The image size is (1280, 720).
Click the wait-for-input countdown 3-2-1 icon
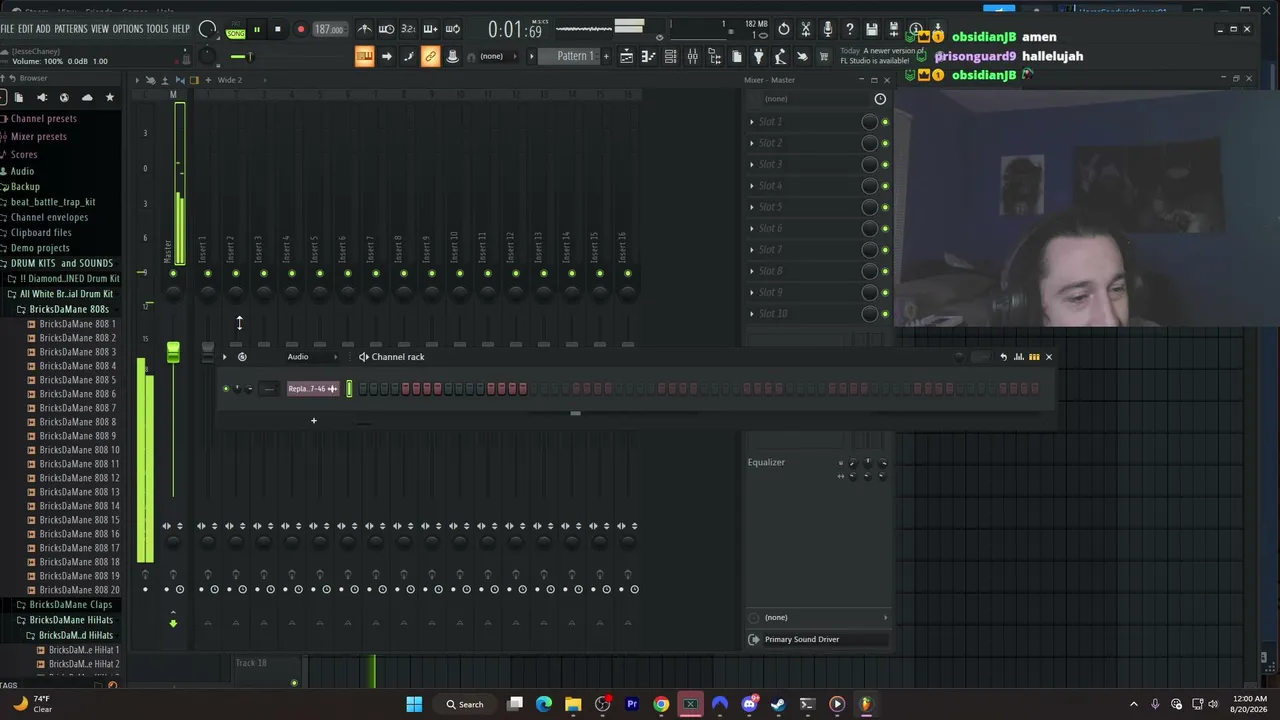[408, 29]
